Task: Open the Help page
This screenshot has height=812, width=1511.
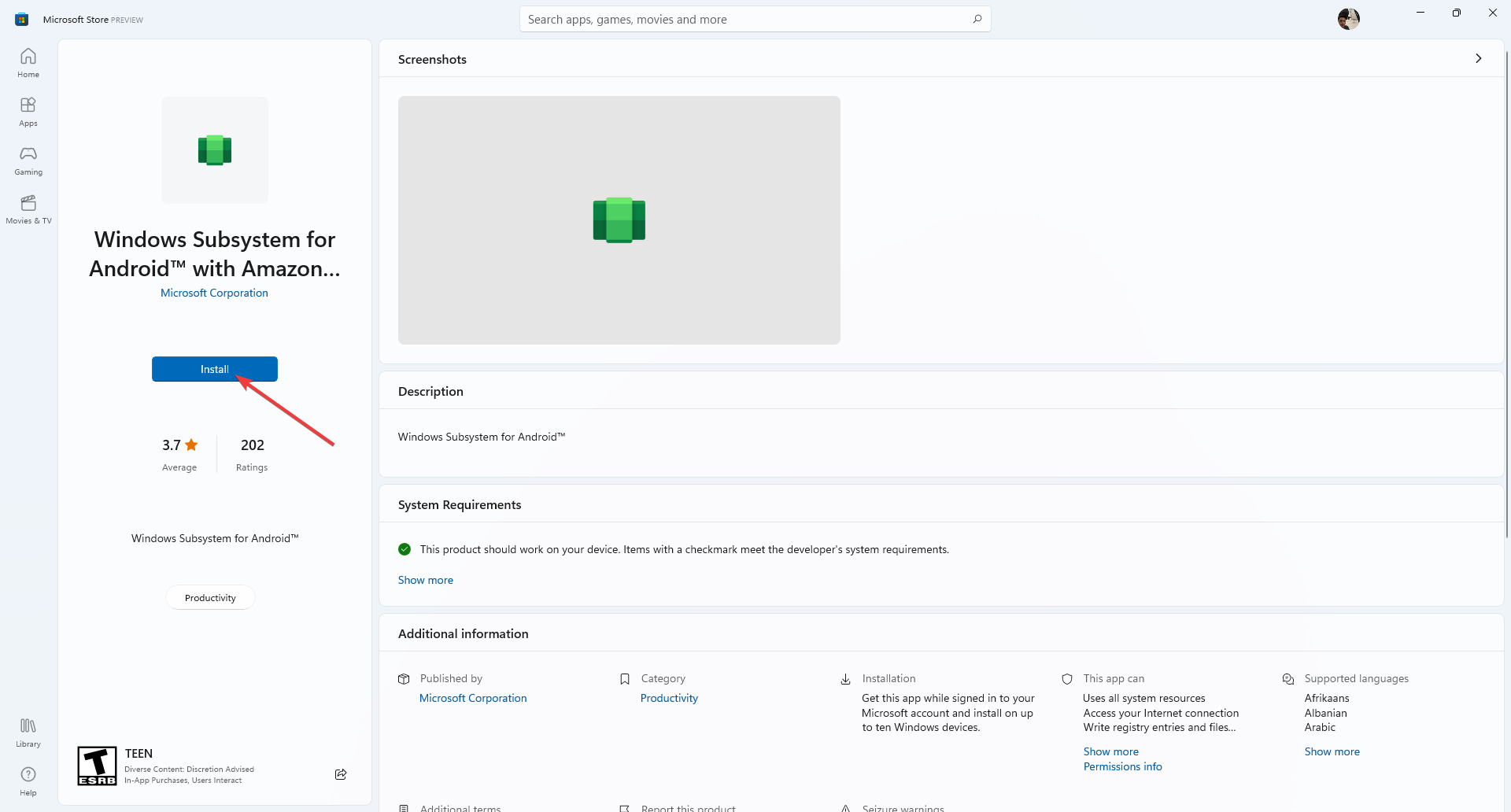Action: tap(28, 781)
